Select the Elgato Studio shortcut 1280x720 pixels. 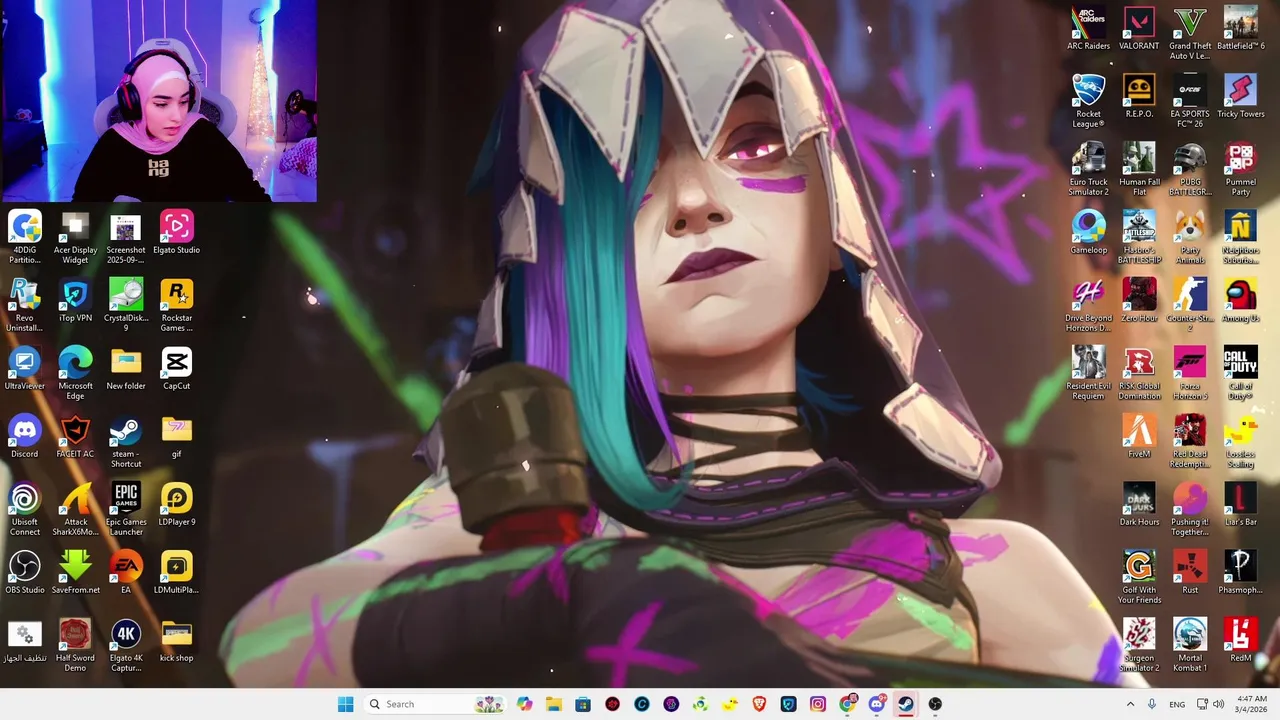176,233
